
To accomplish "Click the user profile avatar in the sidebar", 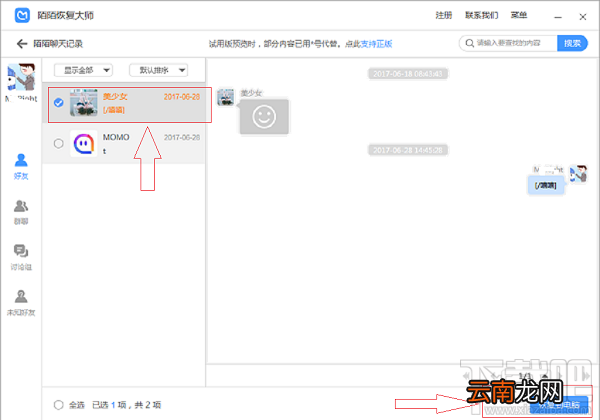I will point(21,77).
